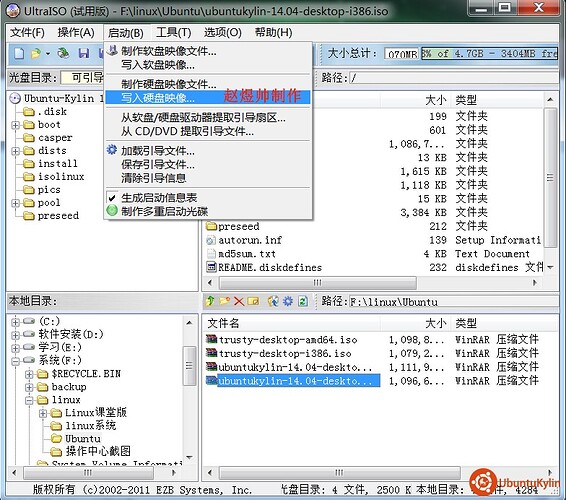Select the casper folder in disc tree

click(55, 138)
